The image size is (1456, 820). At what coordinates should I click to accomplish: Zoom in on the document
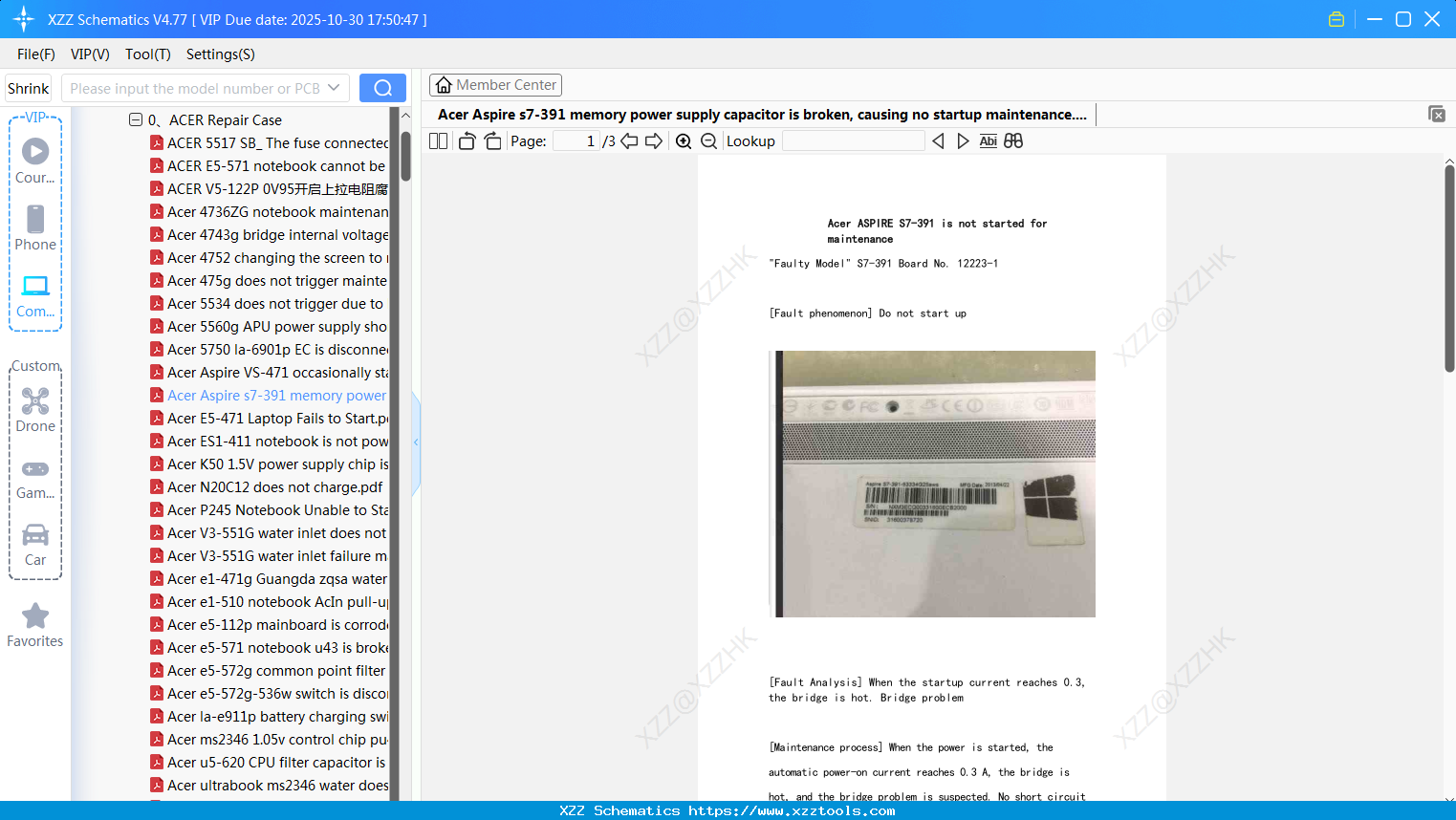tap(684, 141)
